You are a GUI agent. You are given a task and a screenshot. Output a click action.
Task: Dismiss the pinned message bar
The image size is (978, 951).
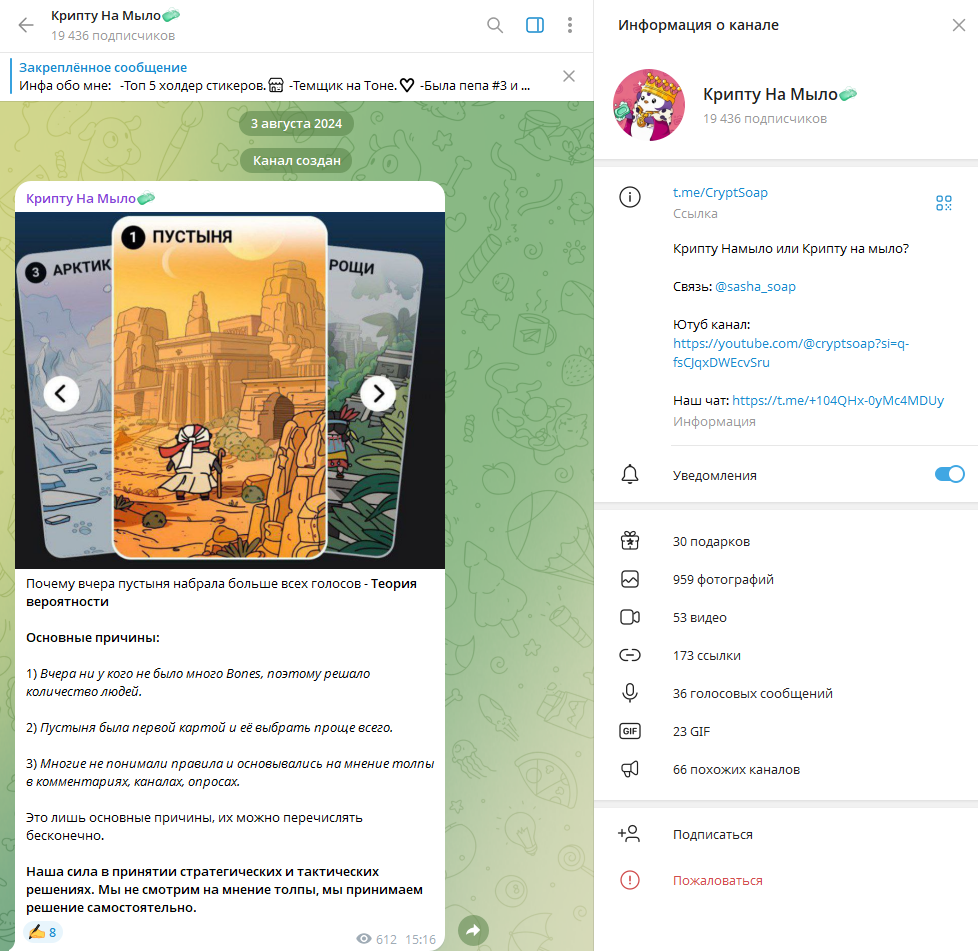[x=569, y=76]
